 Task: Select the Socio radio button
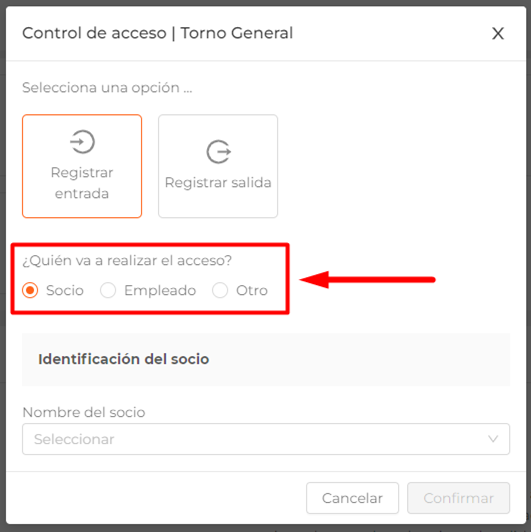point(30,290)
